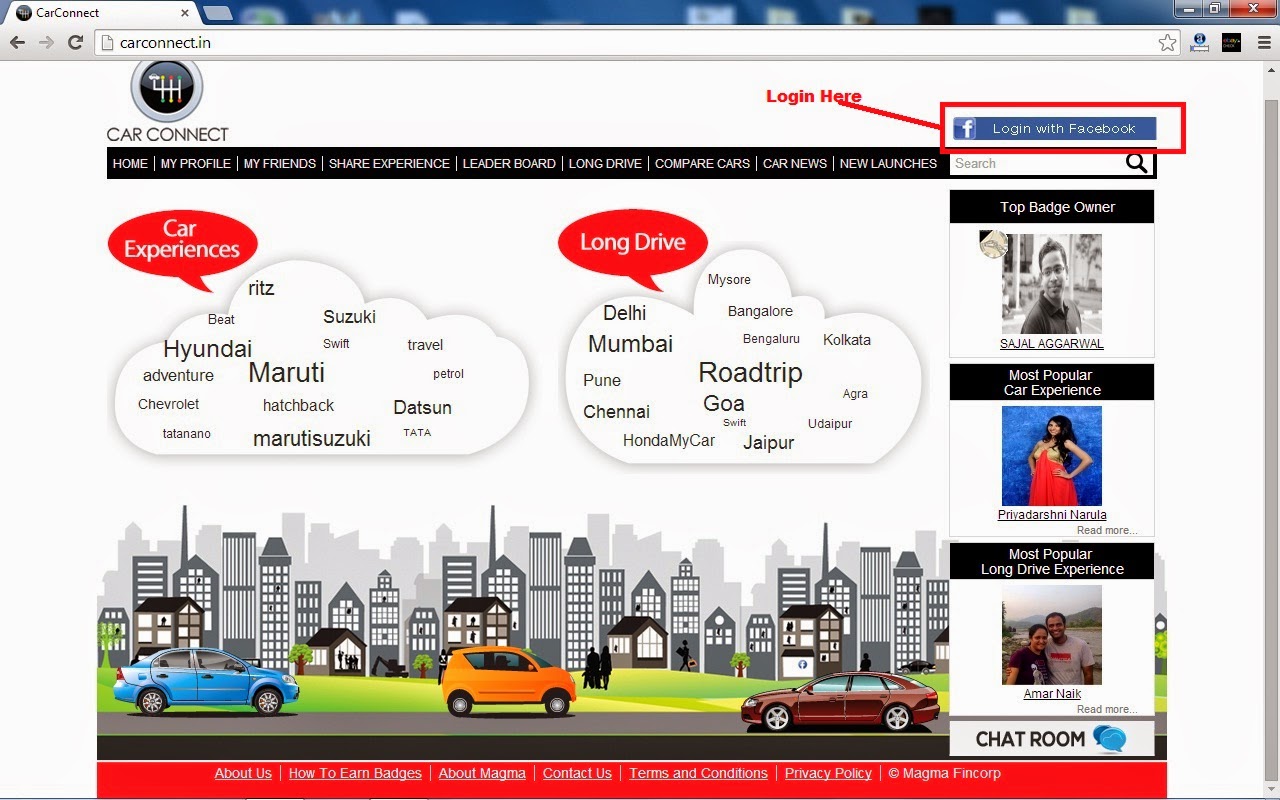Open the Car Connect logo
Image resolution: width=1280 pixels, height=800 pixels.
coord(167,100)
